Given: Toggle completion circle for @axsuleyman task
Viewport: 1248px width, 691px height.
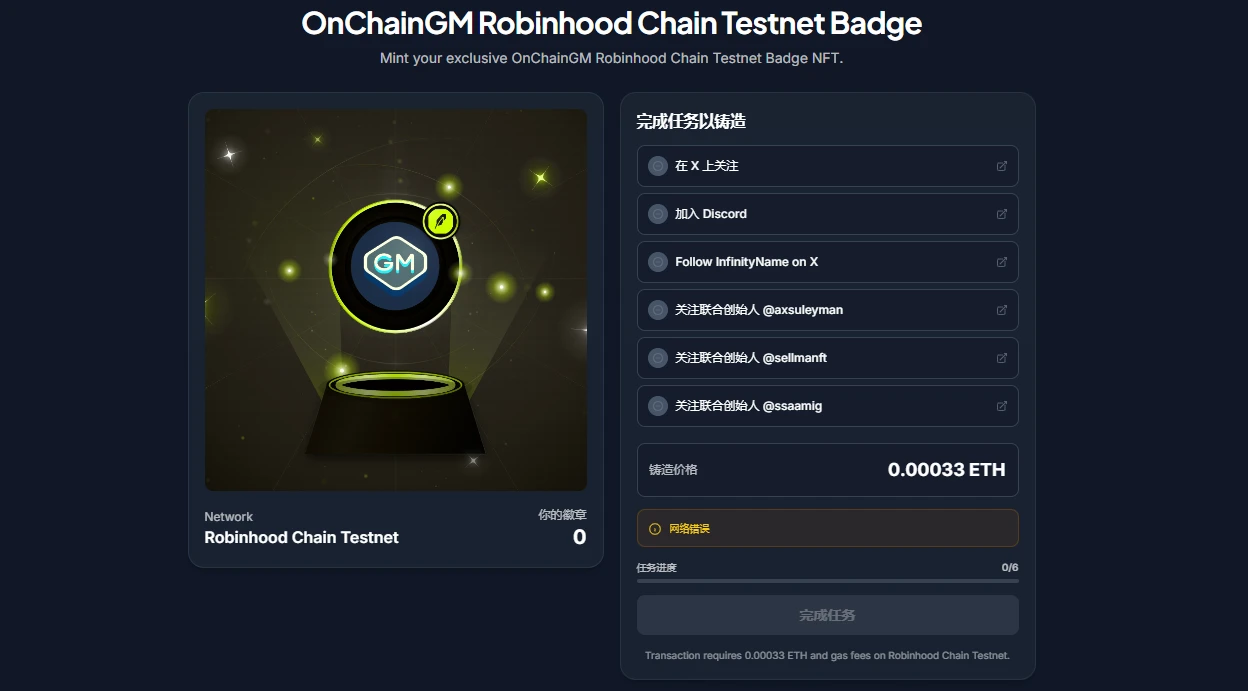Looking at the screenshot, I should tap(658, 310).
